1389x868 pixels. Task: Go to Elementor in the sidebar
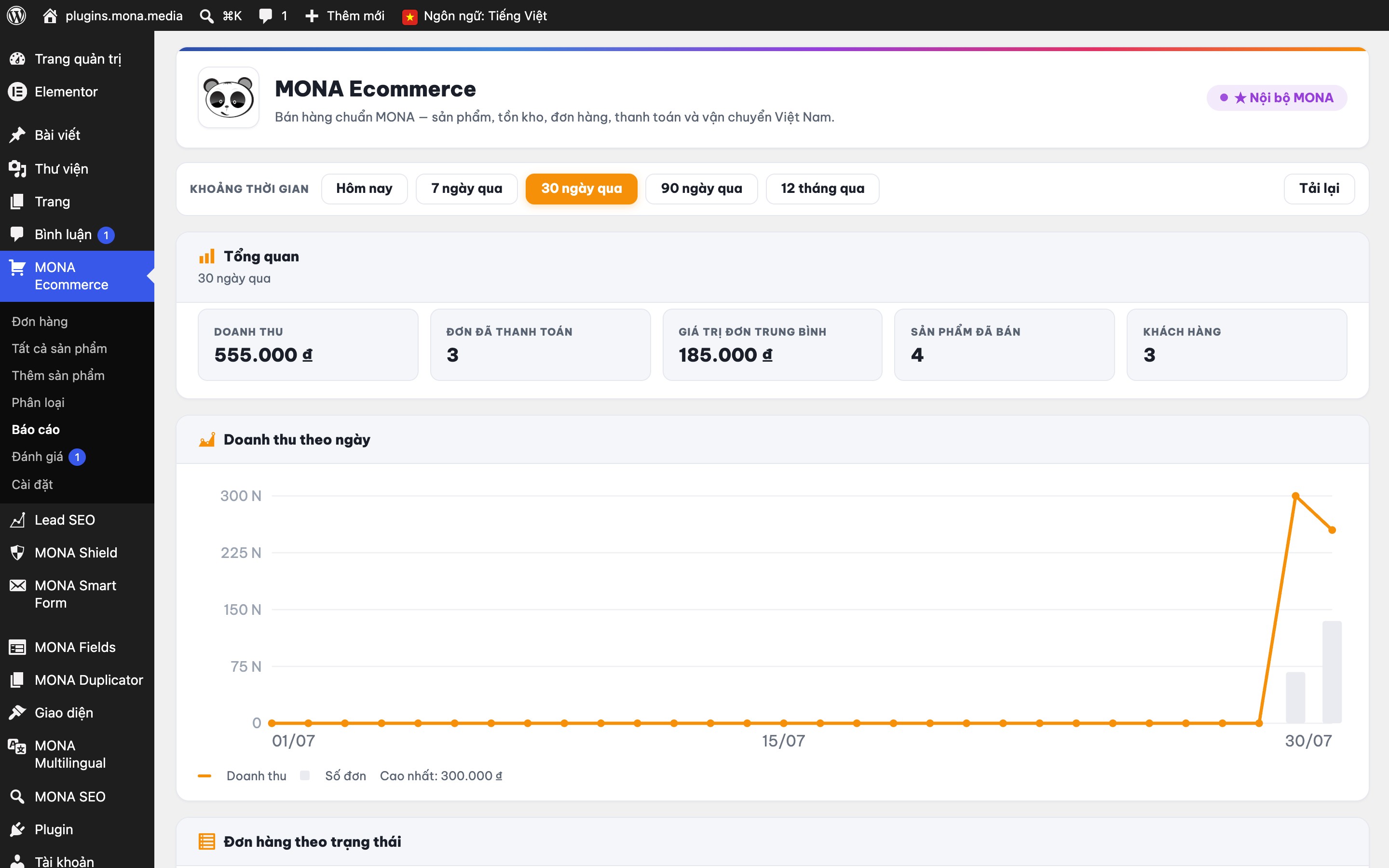click(x=66, y=92)
